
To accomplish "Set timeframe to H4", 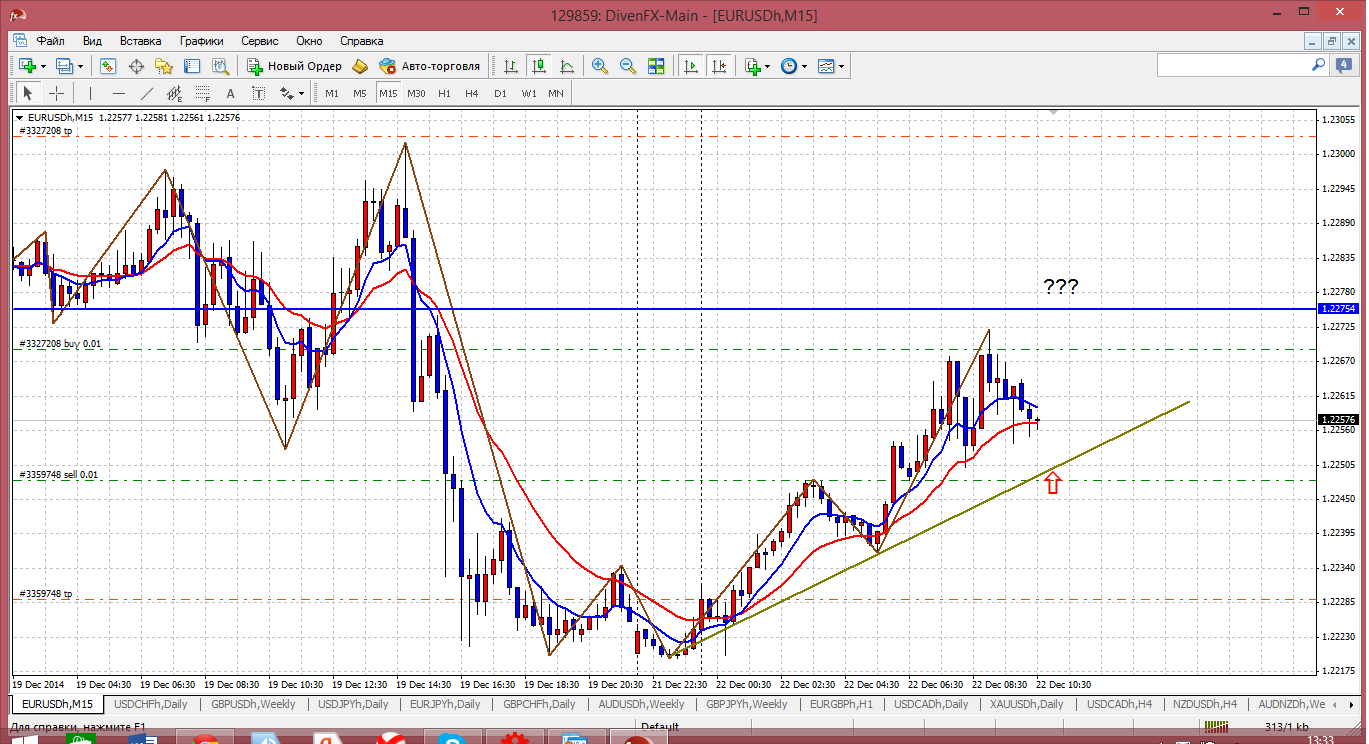I will coord(472,93).
